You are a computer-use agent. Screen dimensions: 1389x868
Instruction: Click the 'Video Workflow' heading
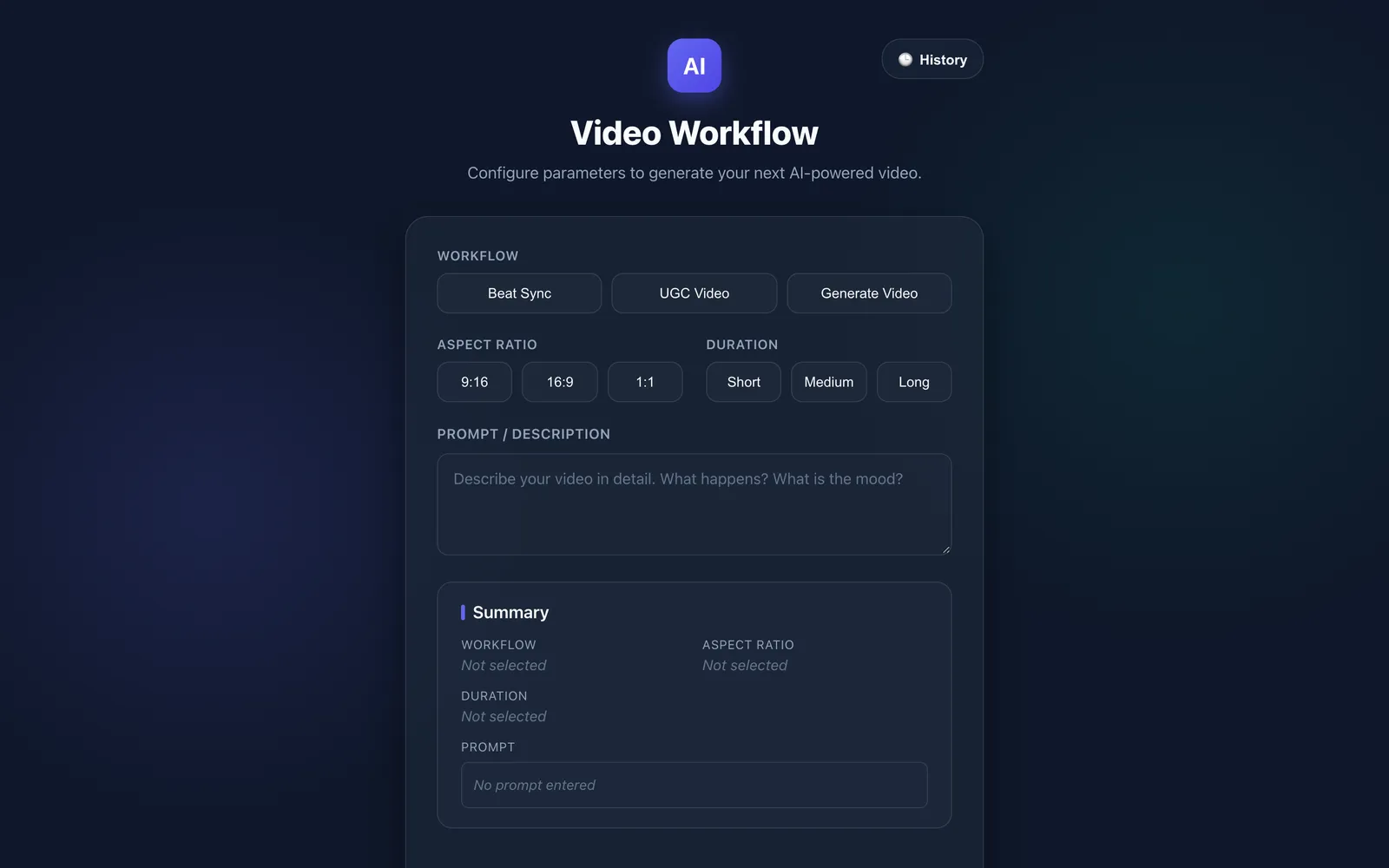click(x=694, y=133)
